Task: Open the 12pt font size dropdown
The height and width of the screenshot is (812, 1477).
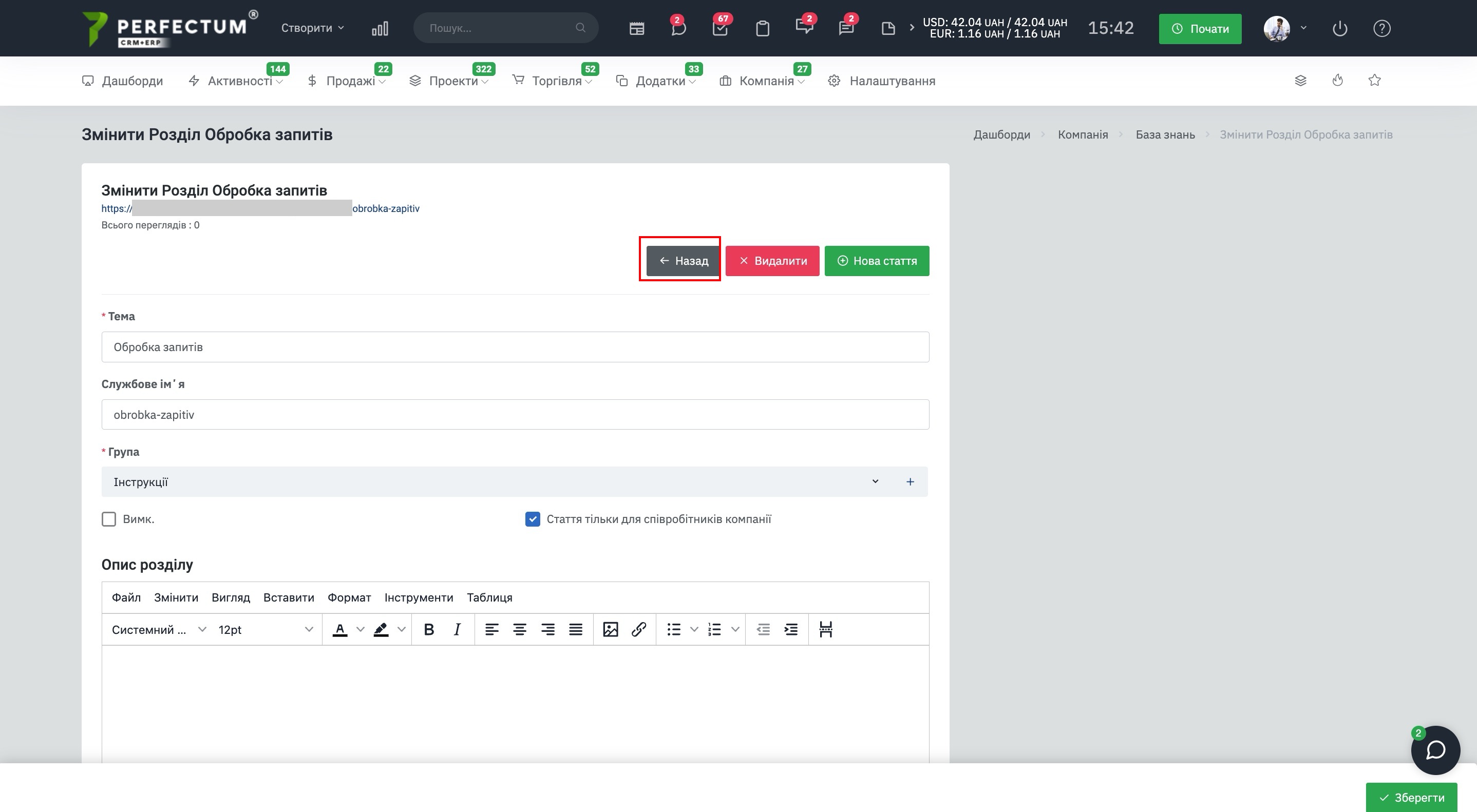Action: tap(265, 629)
